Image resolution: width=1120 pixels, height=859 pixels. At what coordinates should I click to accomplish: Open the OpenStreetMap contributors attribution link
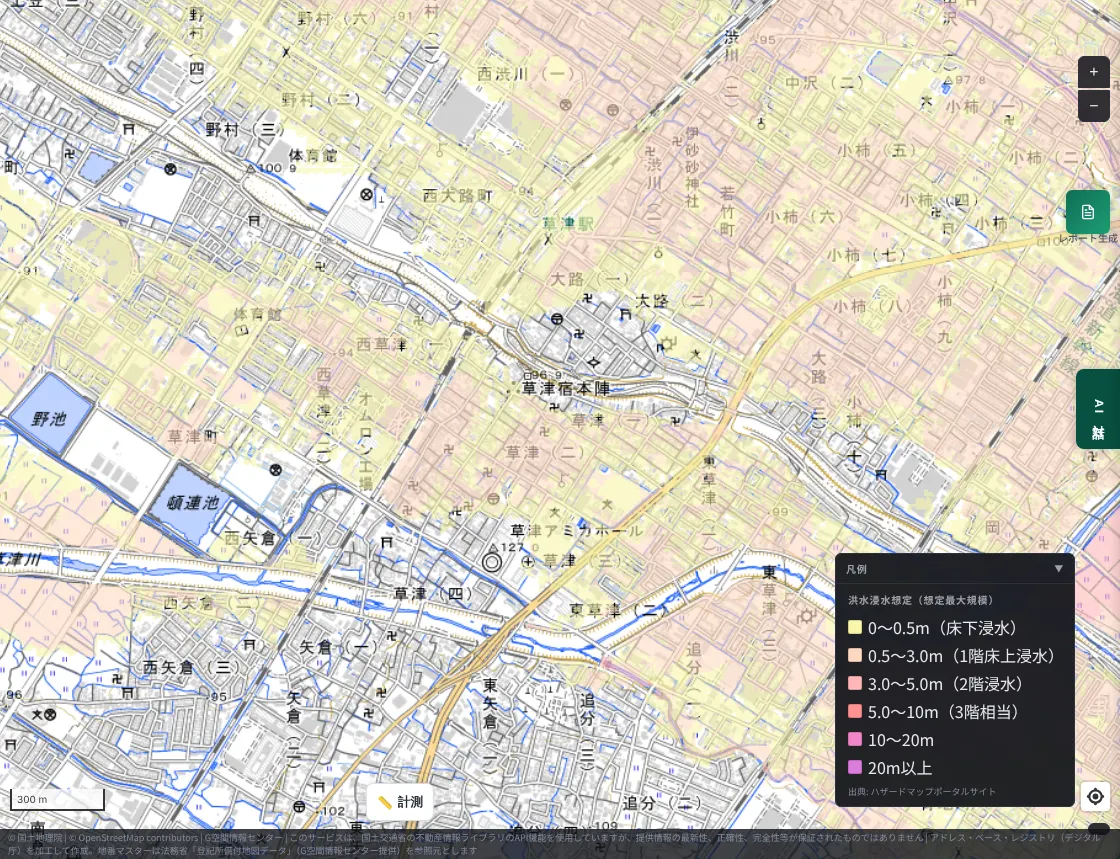(134, 838)
